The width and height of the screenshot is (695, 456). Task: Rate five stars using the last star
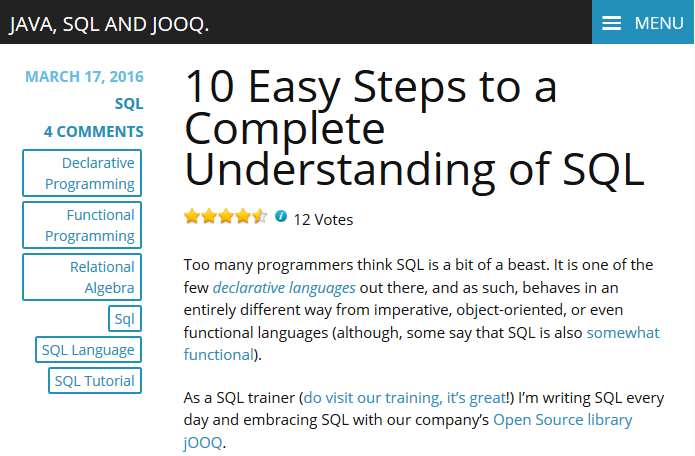(260, 216)
